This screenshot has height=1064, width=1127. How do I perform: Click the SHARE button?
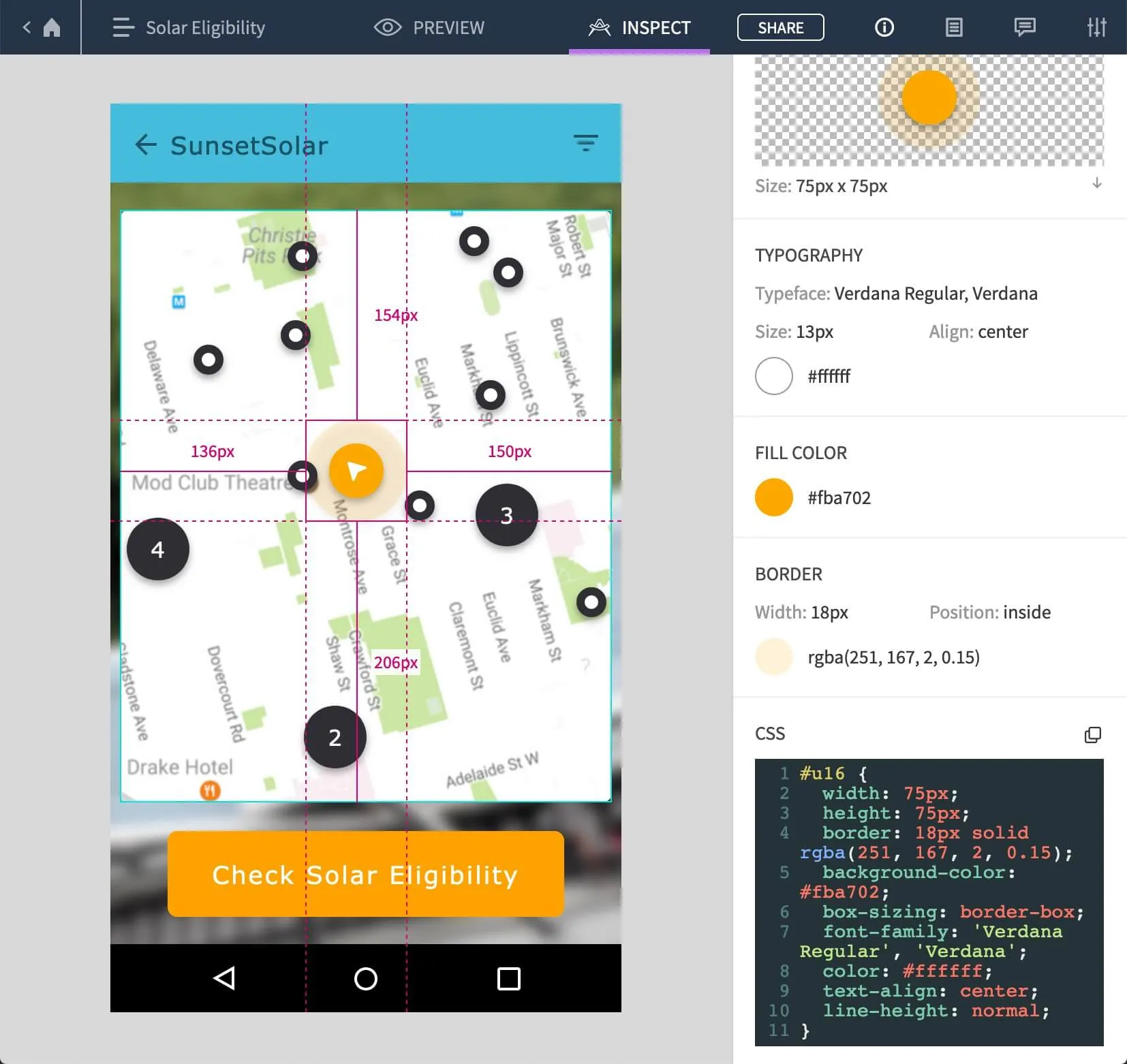[x=780, y=27]
